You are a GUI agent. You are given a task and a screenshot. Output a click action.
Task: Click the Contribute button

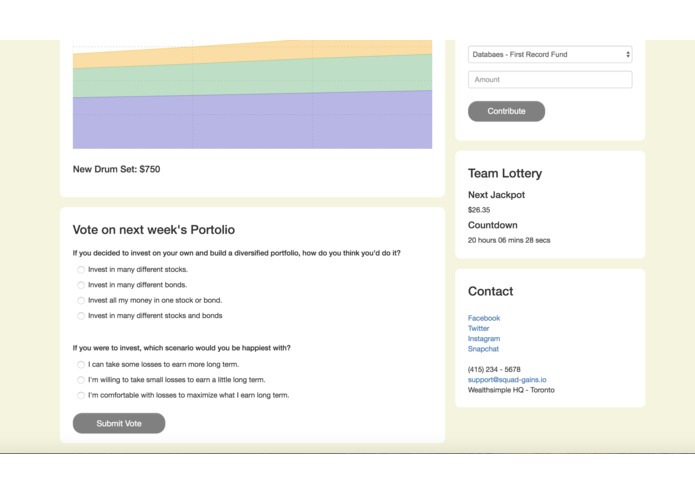[506, 111]
